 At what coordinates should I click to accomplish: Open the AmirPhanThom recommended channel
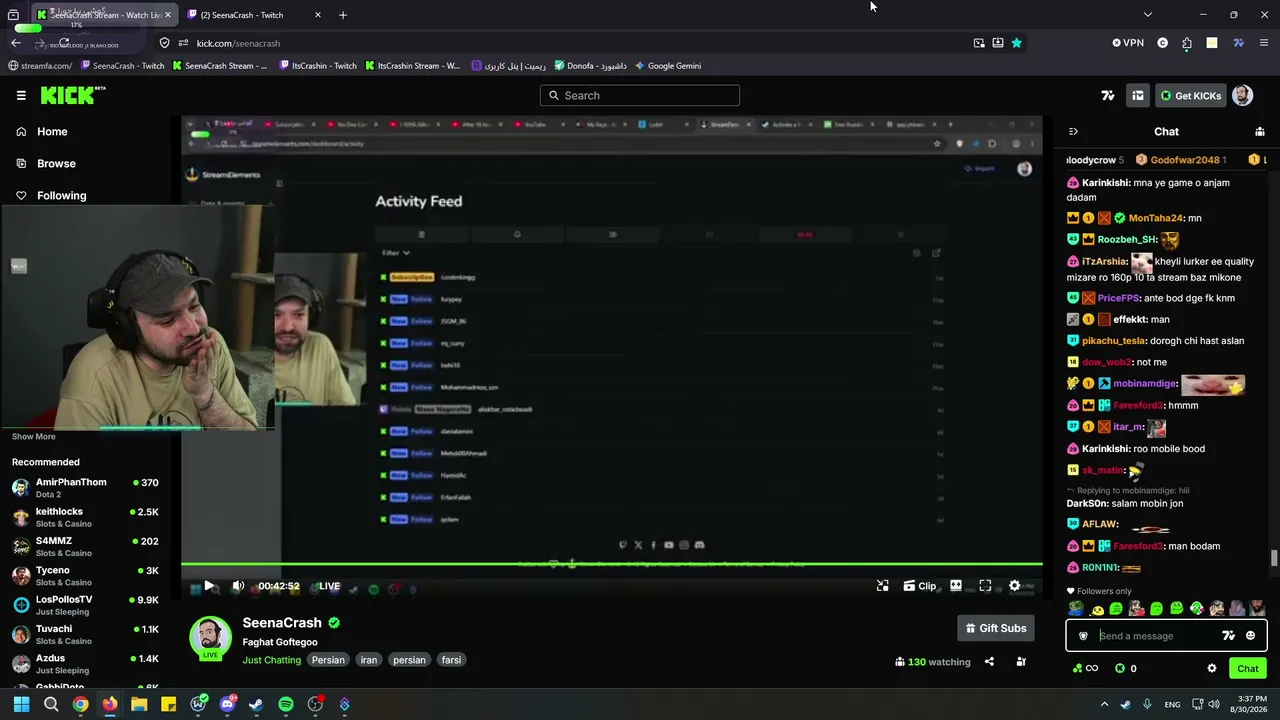86,487
